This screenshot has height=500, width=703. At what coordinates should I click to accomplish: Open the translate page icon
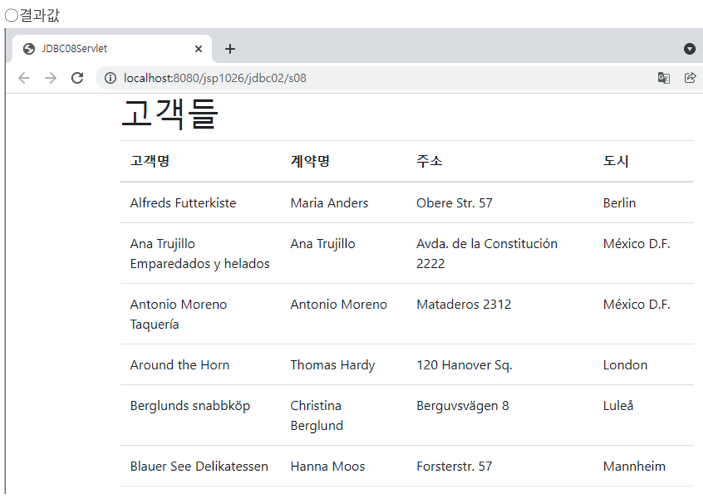click(664, 78)
